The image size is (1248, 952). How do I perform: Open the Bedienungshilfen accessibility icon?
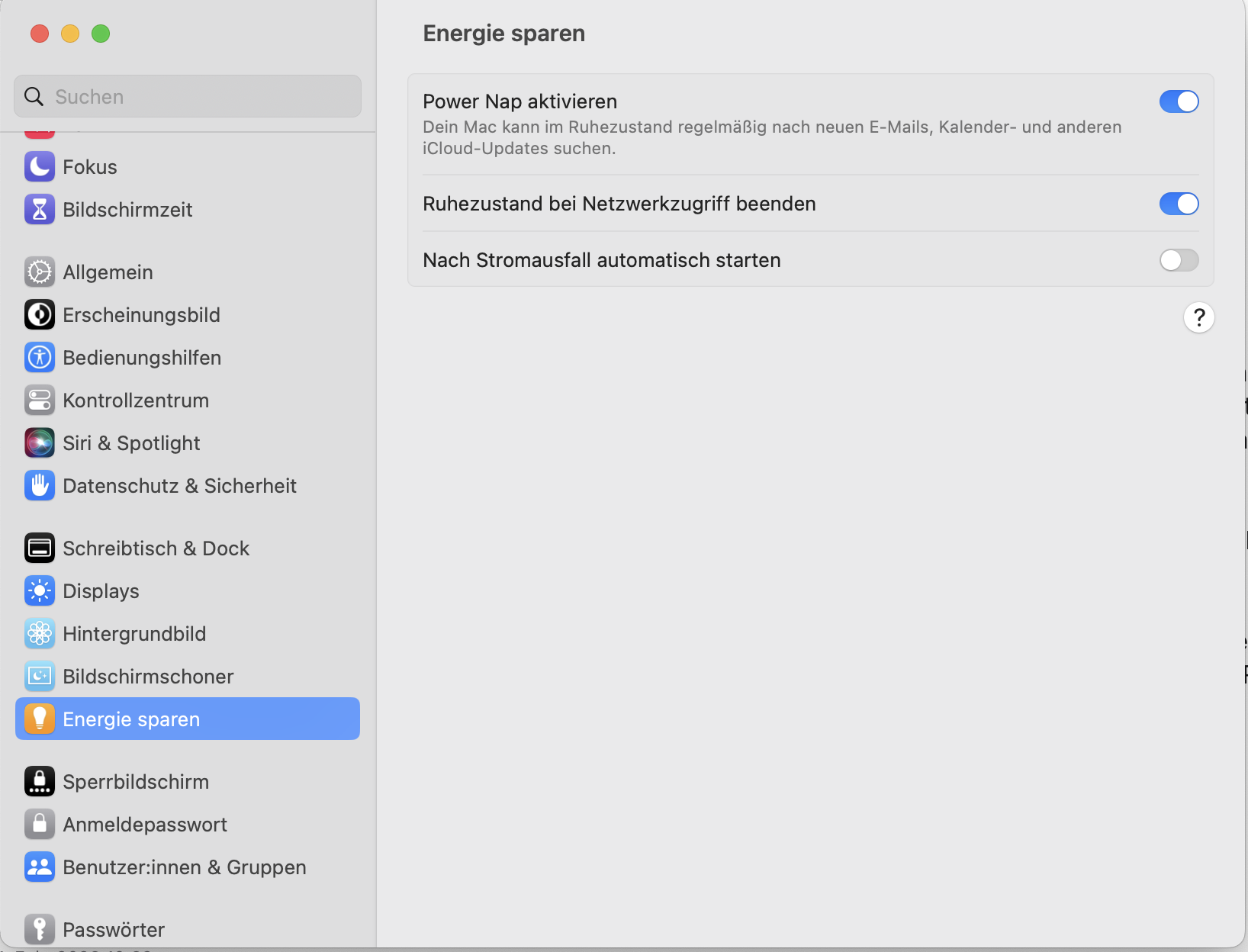click(40, 358)
